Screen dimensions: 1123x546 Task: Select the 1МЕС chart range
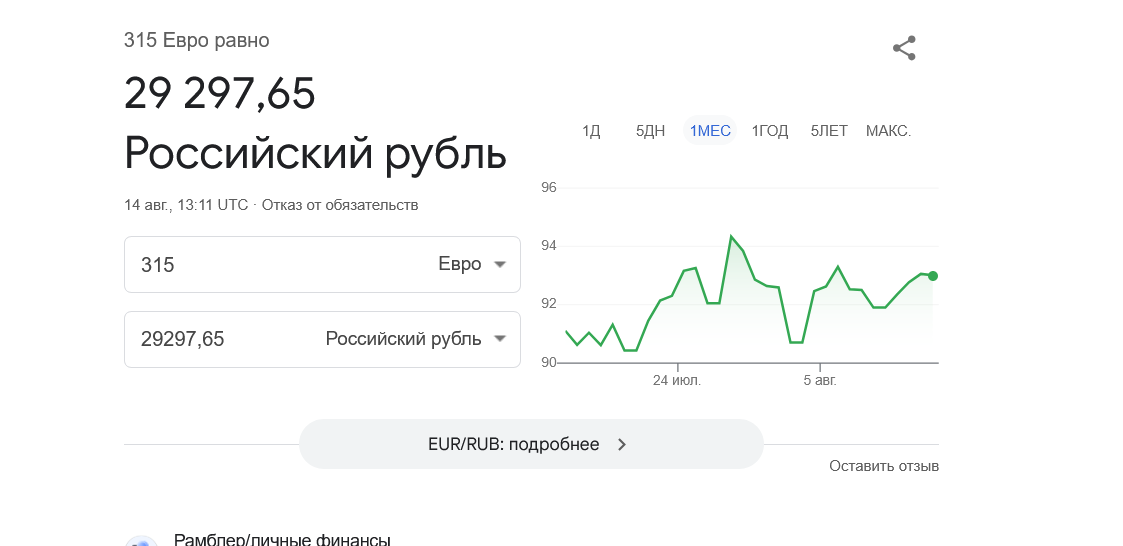(710, 131)
